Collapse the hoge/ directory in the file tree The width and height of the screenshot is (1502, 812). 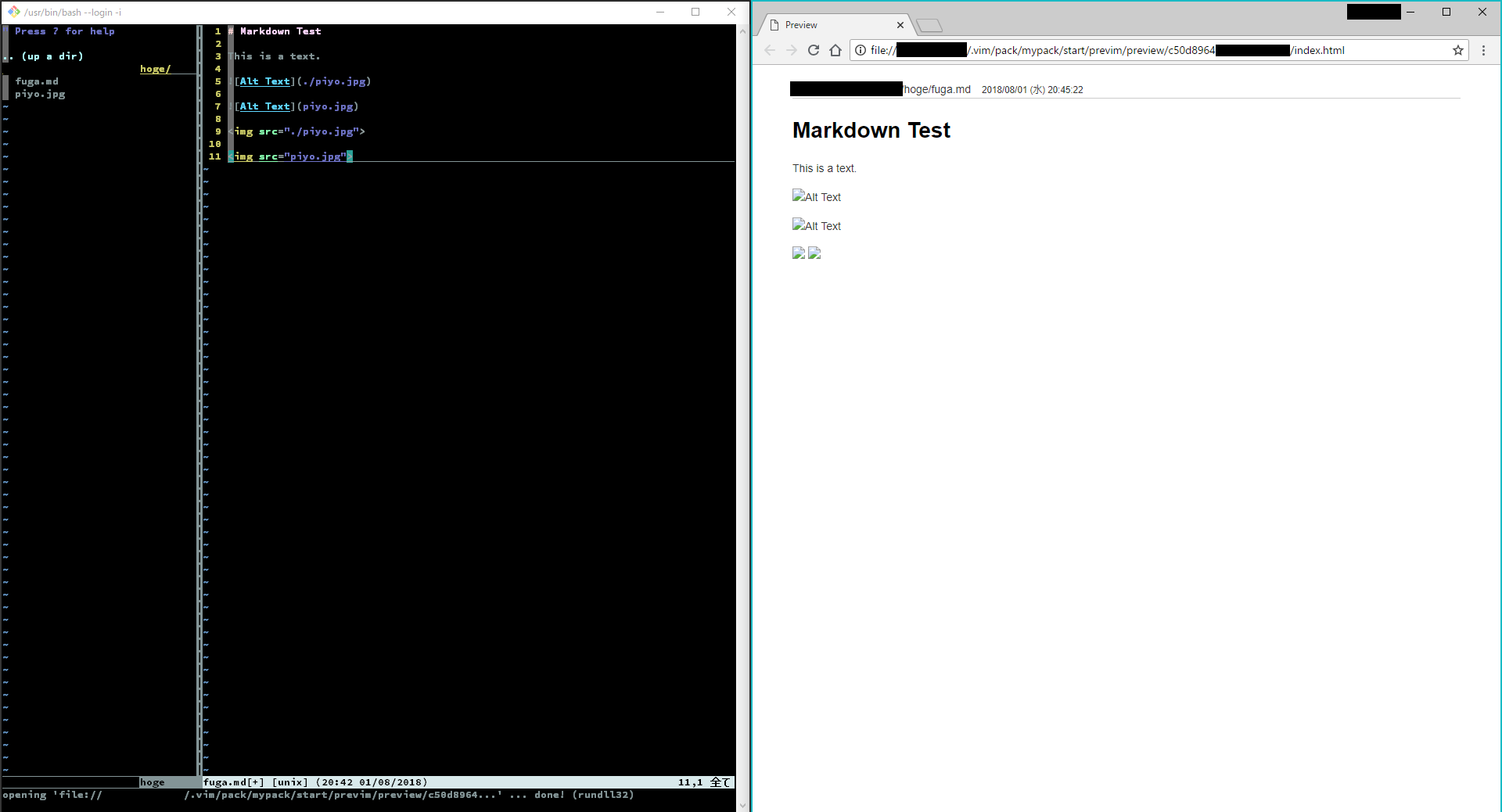[x=153, y=68]
